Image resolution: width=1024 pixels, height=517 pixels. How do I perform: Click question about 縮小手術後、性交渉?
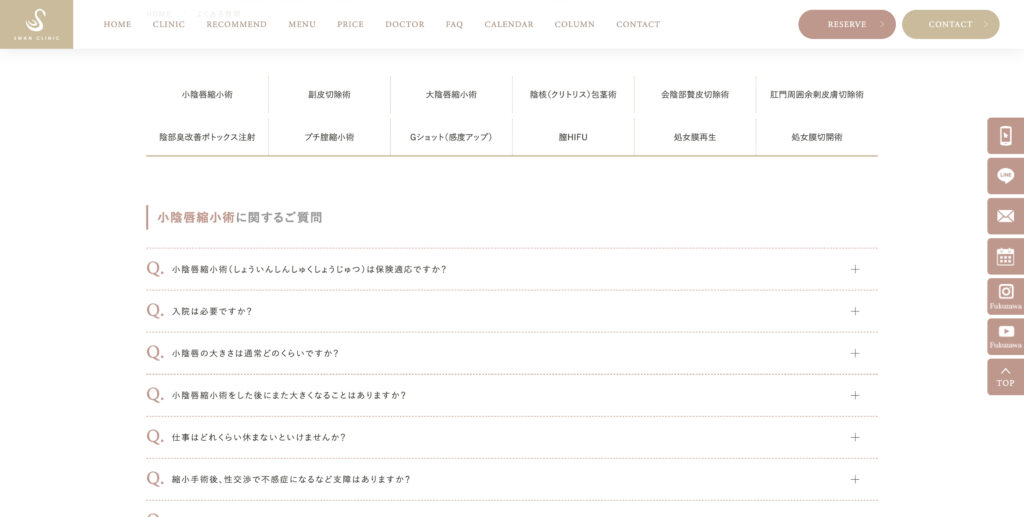[x=291, y=479]
